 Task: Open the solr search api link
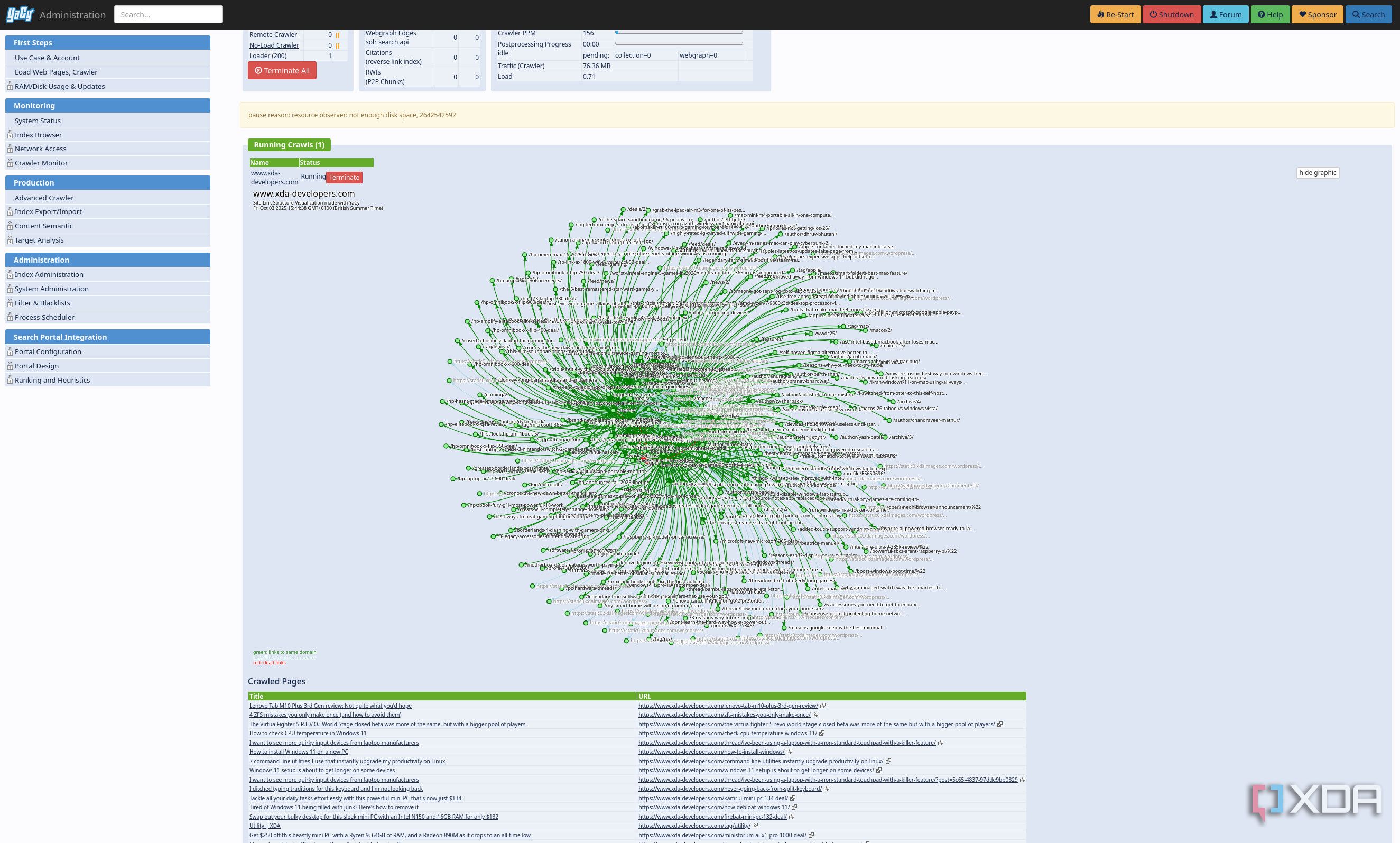point(387,42)
